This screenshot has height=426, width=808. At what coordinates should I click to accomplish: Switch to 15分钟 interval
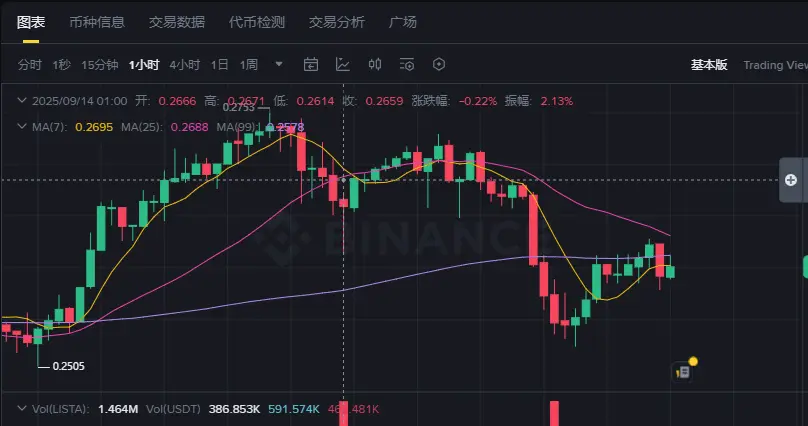tap(99, 65)
